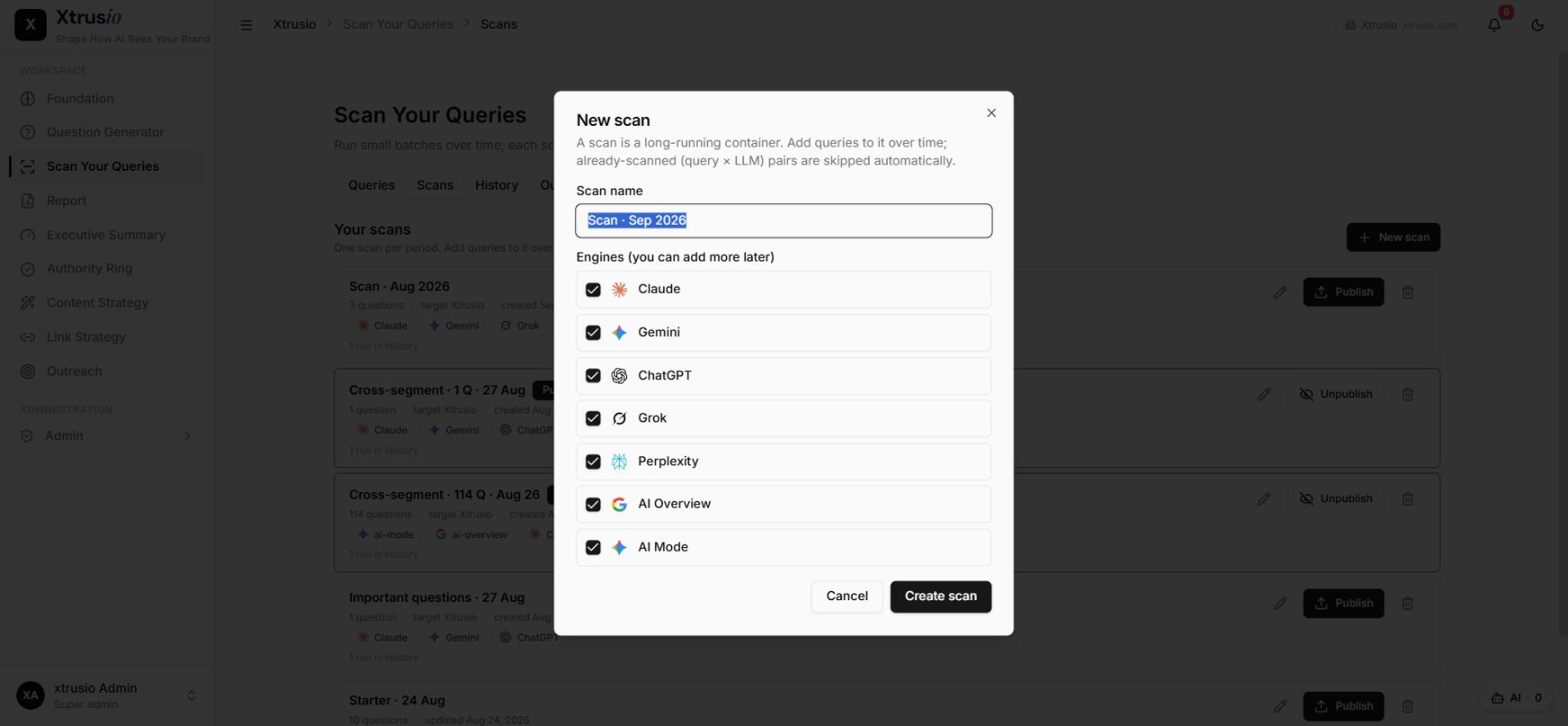Edit the Important questions scan

(x=1280, y=603)
